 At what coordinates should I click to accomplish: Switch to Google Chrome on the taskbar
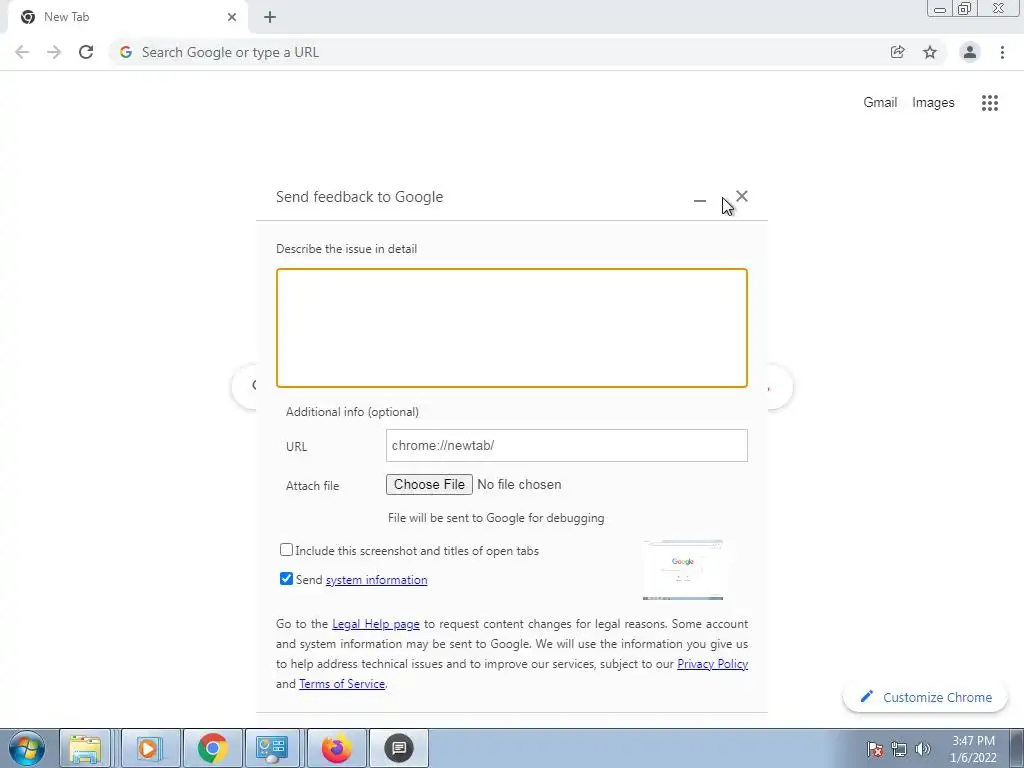[212, 748]
